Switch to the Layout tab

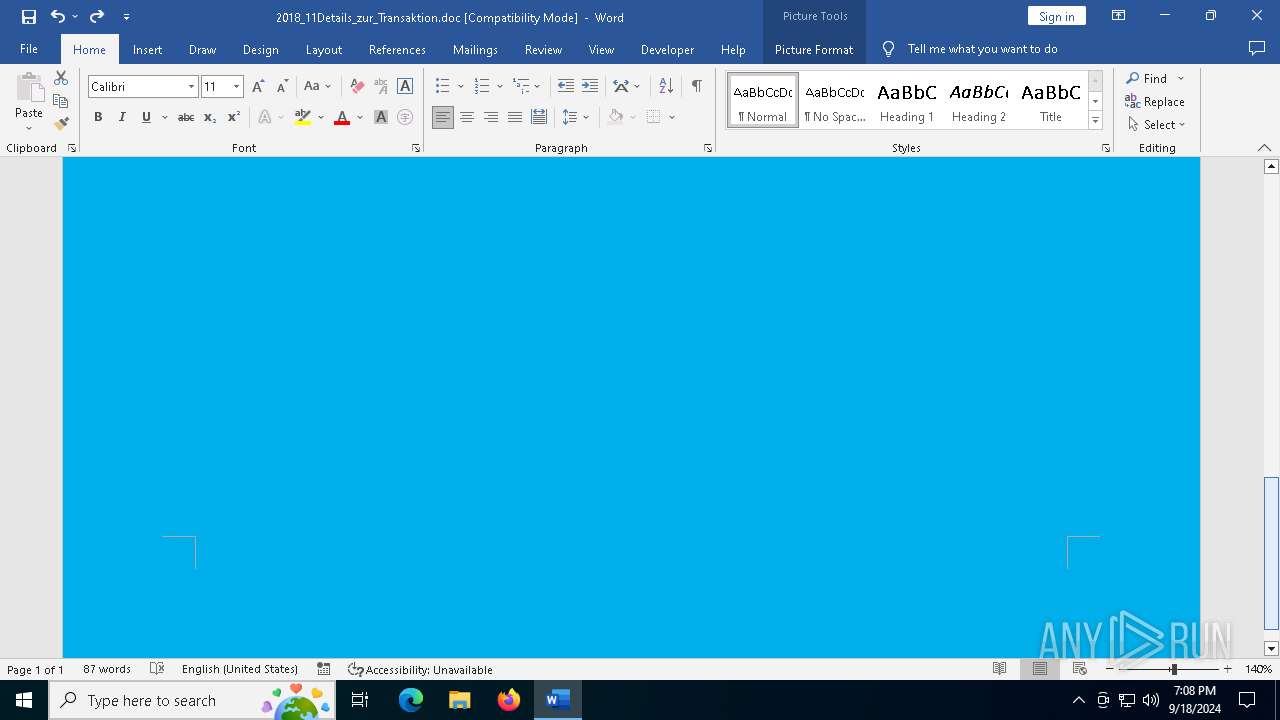323,49
